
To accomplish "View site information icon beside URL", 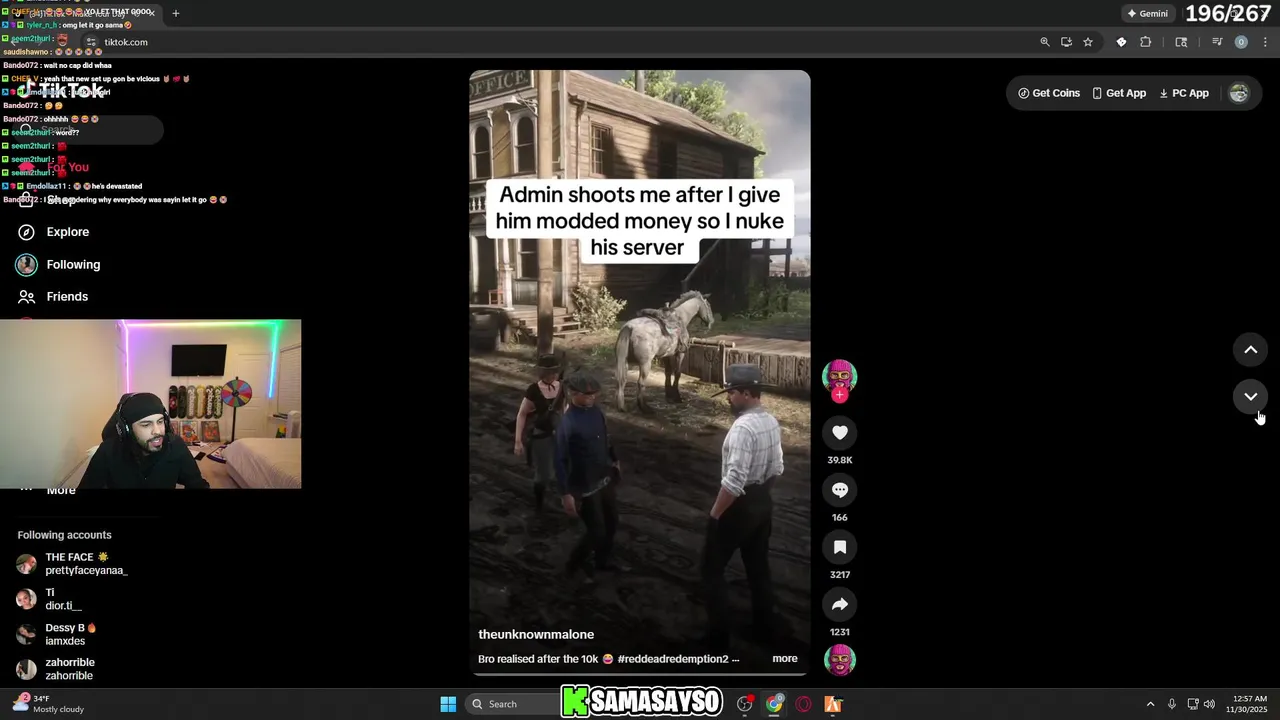I will 91,42.
